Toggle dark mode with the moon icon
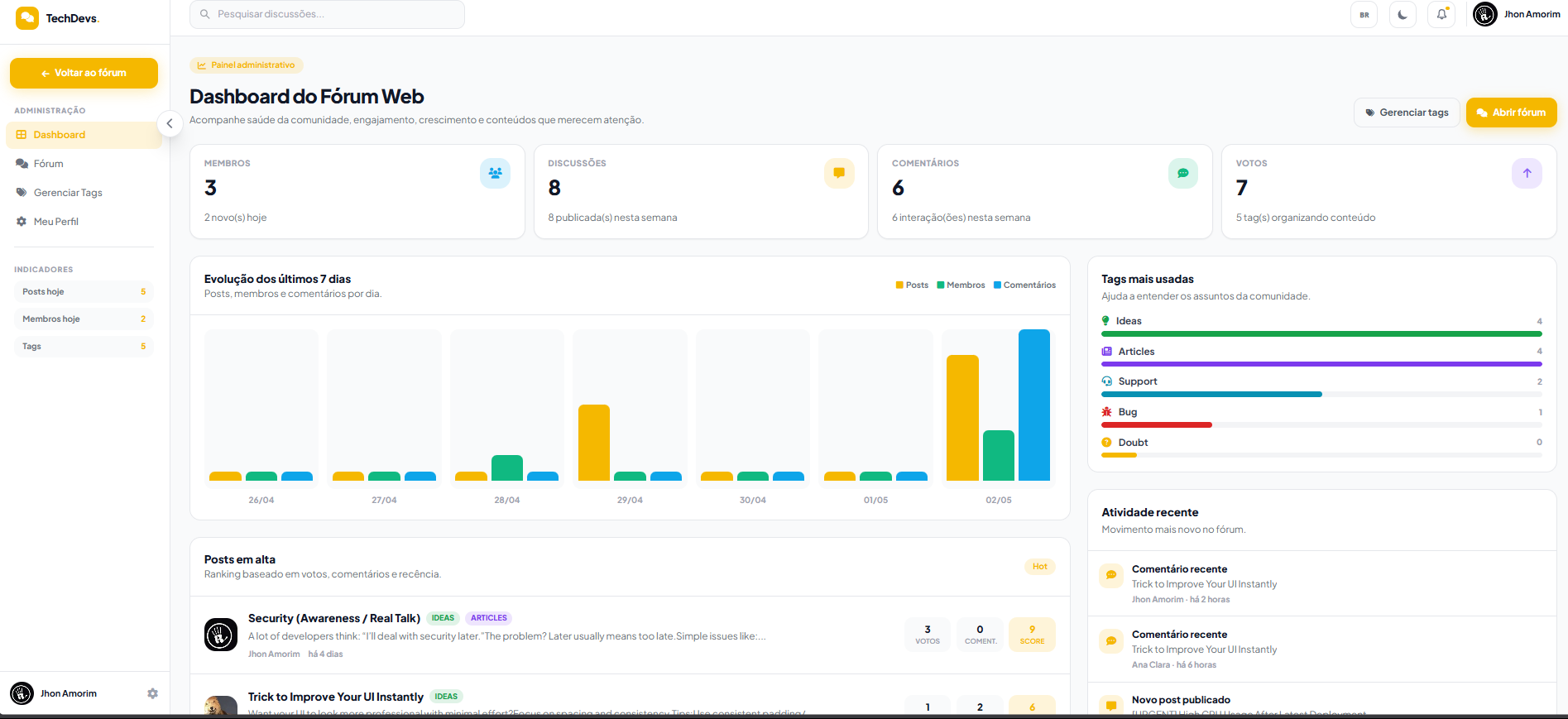This screenshot has width=1568, height=719. 1403,15
